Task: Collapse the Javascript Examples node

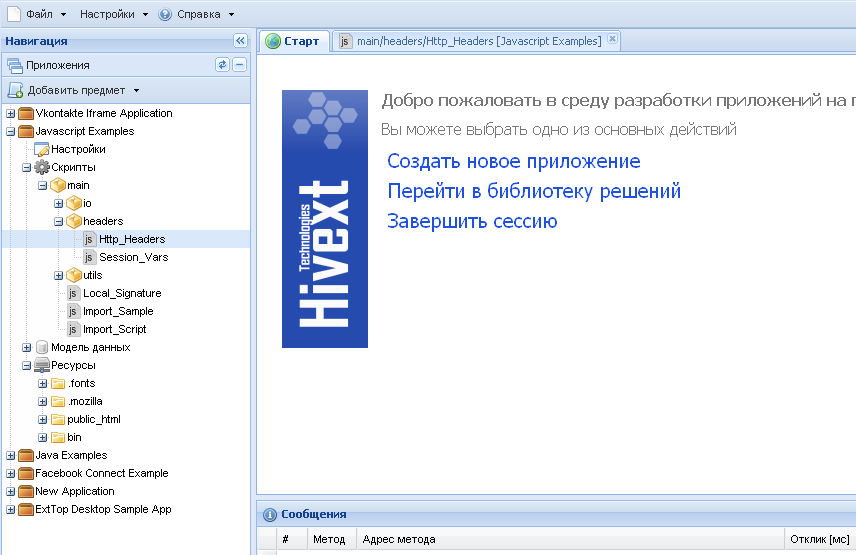Action: pyautogui.click(x=10, y=132)
